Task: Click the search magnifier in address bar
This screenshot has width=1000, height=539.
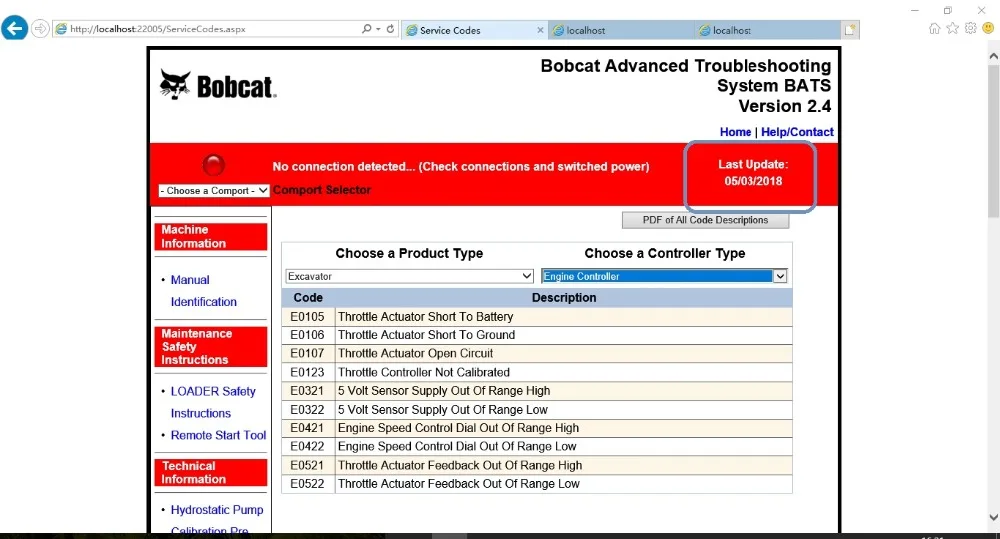Action: (366, 29)
